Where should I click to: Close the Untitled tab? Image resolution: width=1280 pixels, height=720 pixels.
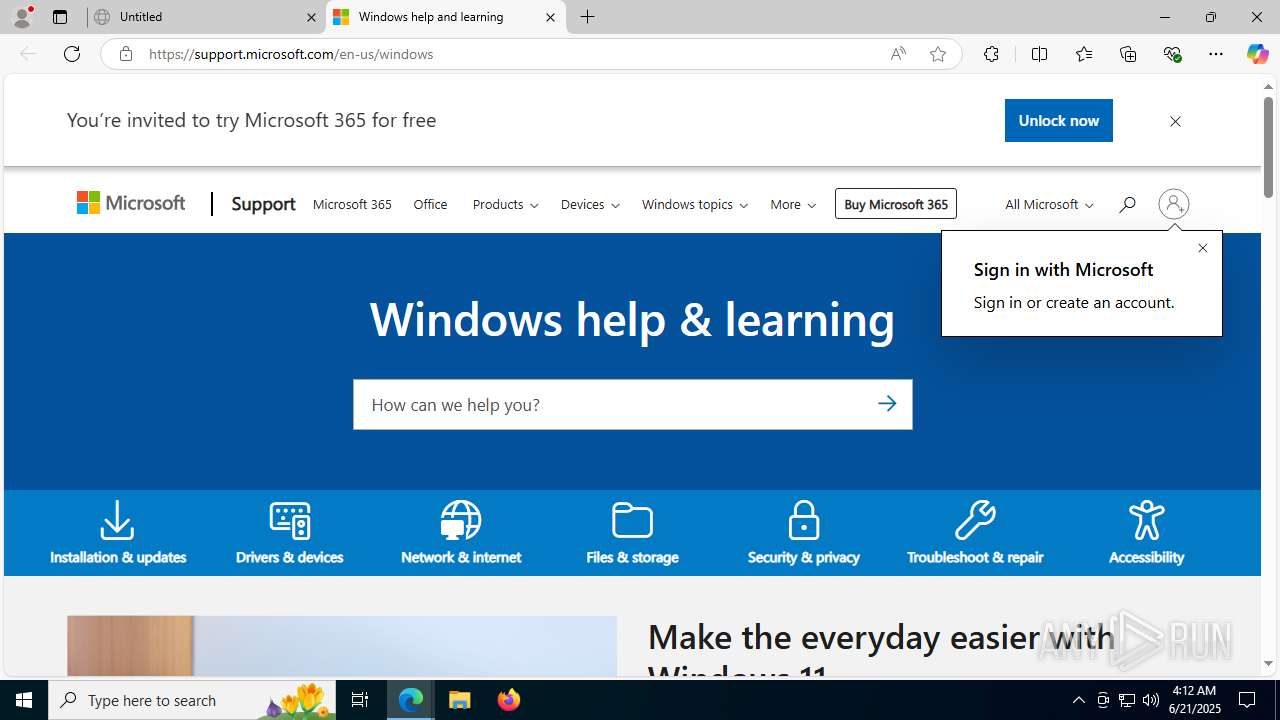point(311,17)
